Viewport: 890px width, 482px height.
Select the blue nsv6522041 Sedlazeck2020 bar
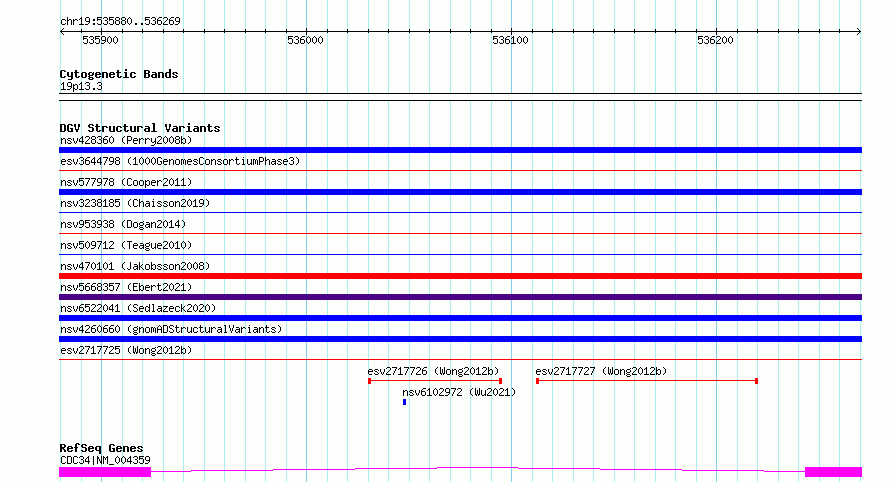pyautogui.click(x=460, y=318)
